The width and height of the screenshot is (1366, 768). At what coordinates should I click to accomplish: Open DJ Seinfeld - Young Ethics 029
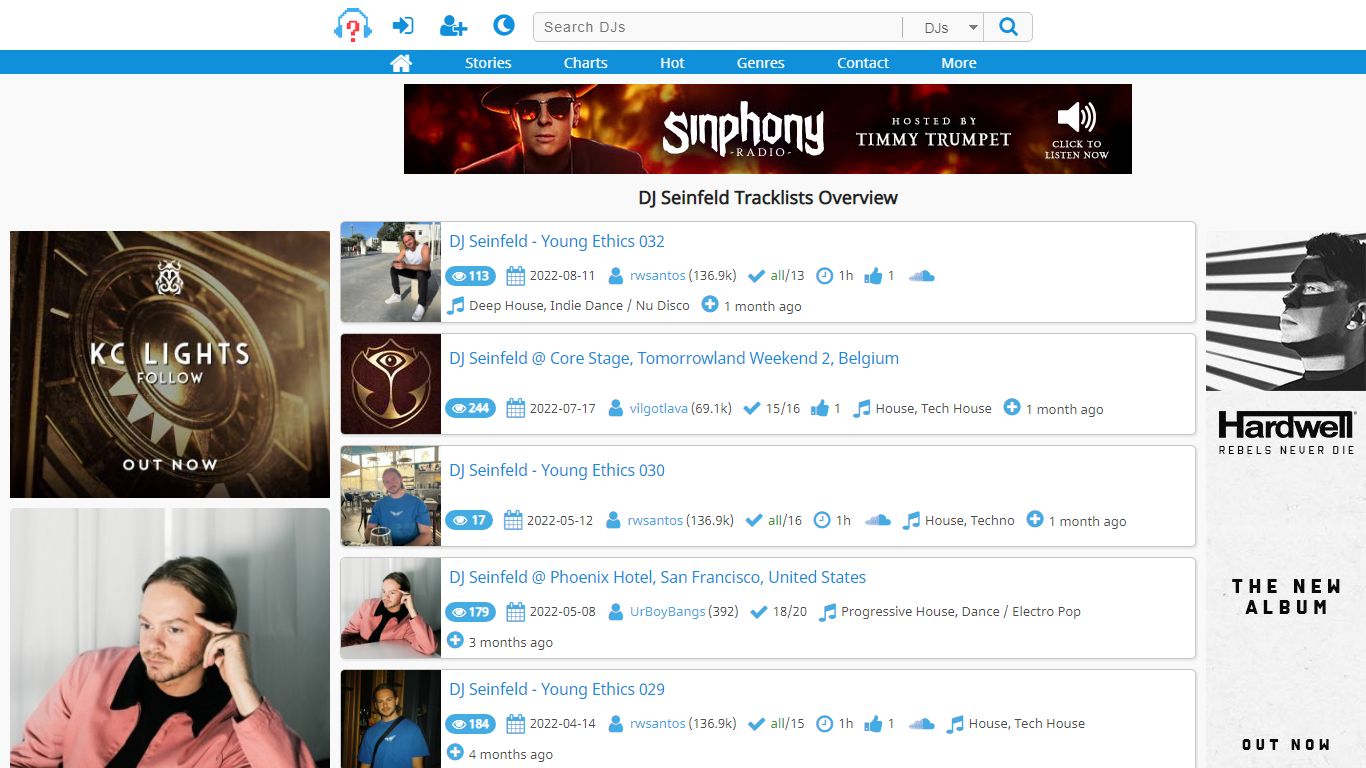click(557, 689)
